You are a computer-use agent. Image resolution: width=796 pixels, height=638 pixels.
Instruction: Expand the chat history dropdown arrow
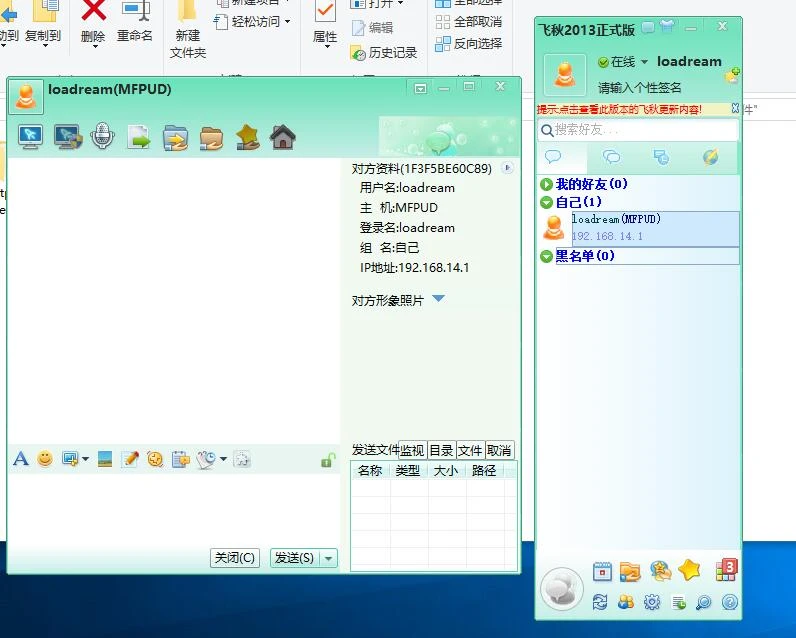click(223, 459)
